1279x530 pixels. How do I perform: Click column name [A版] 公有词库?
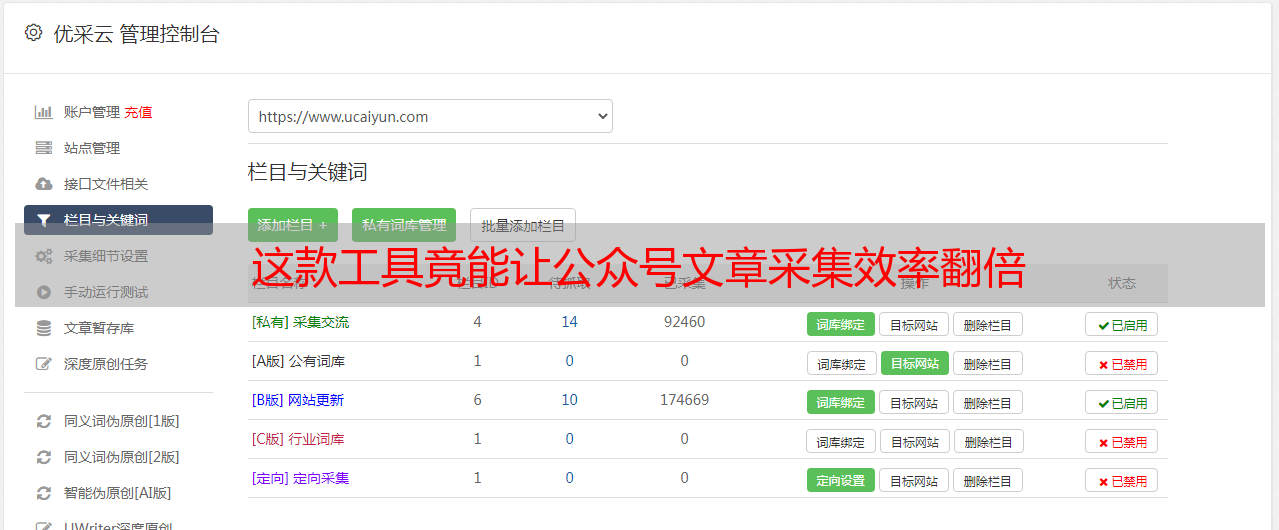click(x=298, y=361)
